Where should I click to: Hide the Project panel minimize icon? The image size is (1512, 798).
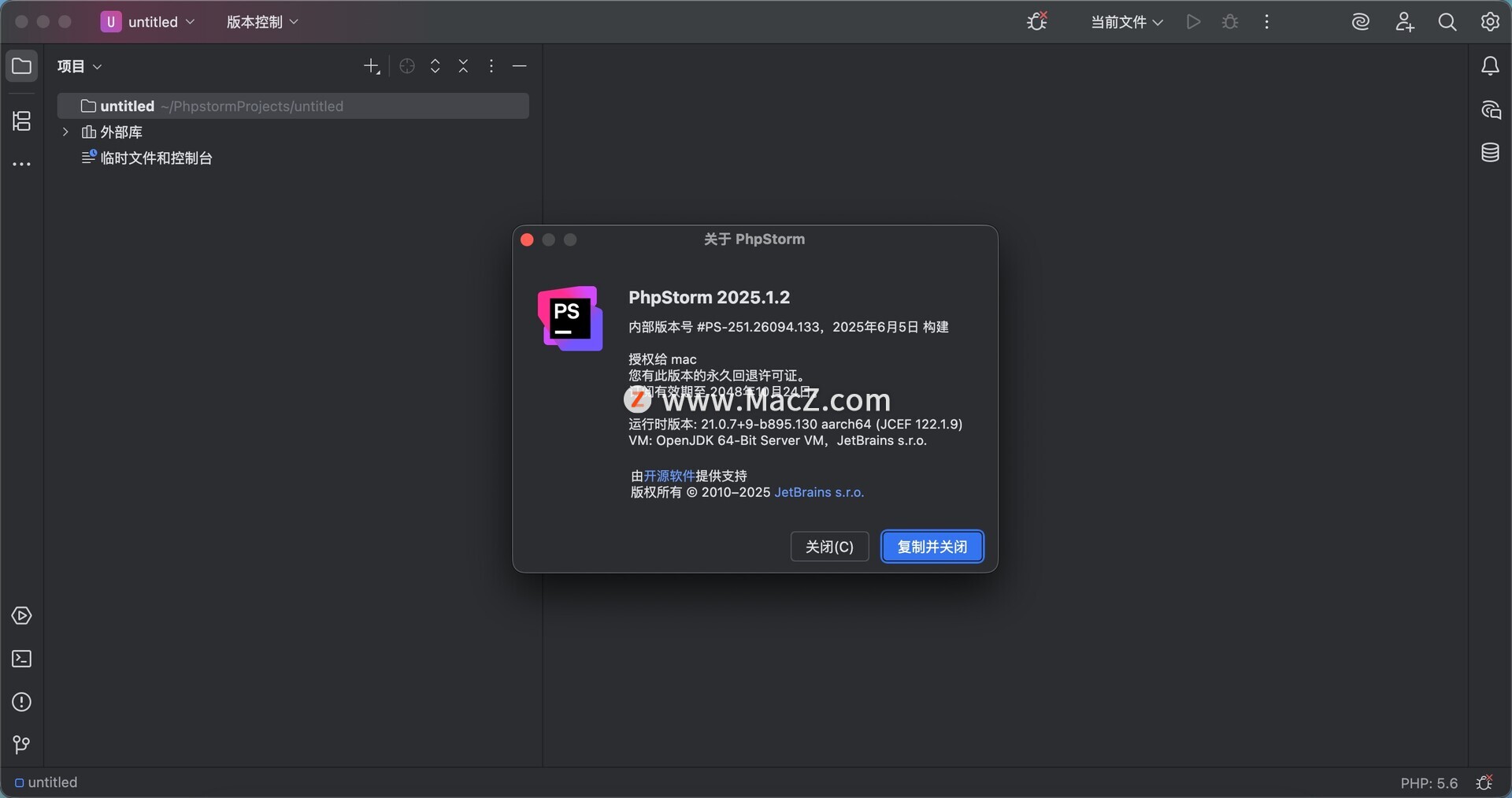(519, 66)
